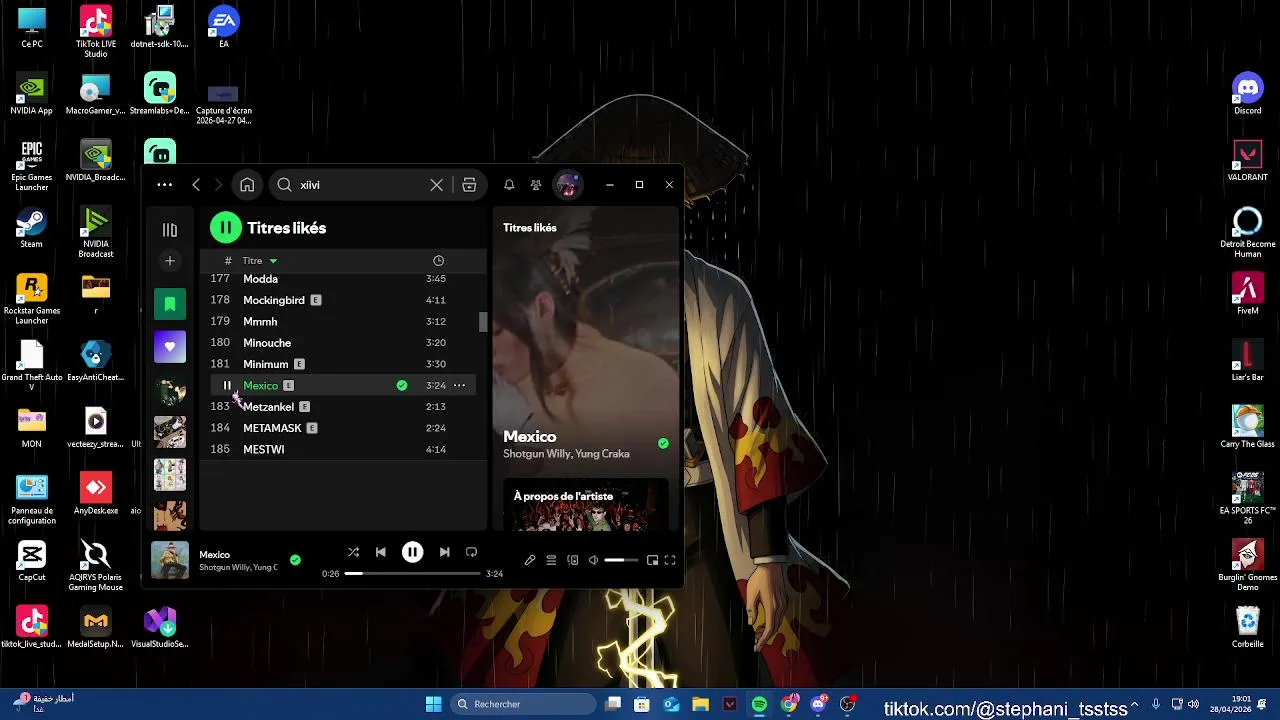Viewport: 1280px width, 720px height.
Task: Select the MESTWI track
Action: [x=342, y=449]
